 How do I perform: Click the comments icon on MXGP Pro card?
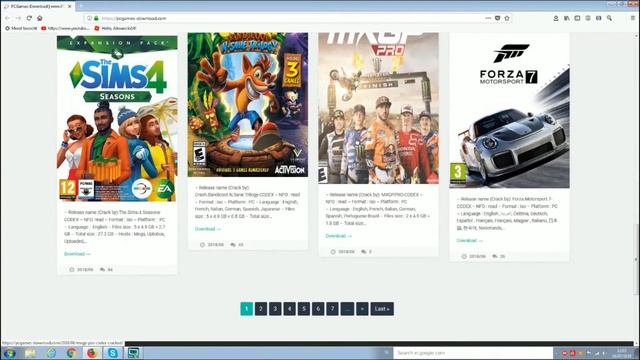click(x=364, y=252)
